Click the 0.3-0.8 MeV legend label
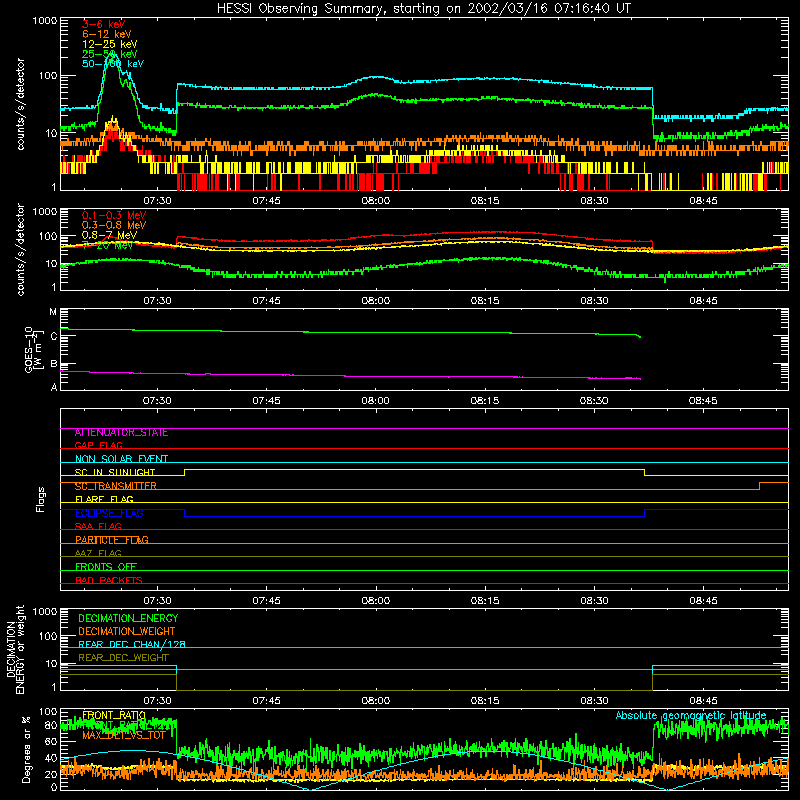Image resolution: width=800 pixels, height=800 pixels. pos(114,225)
